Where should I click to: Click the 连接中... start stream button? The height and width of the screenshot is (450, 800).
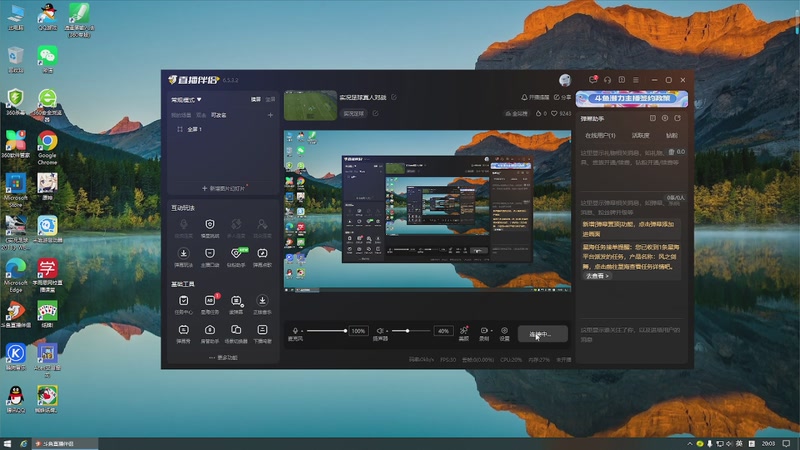[542, 334]
